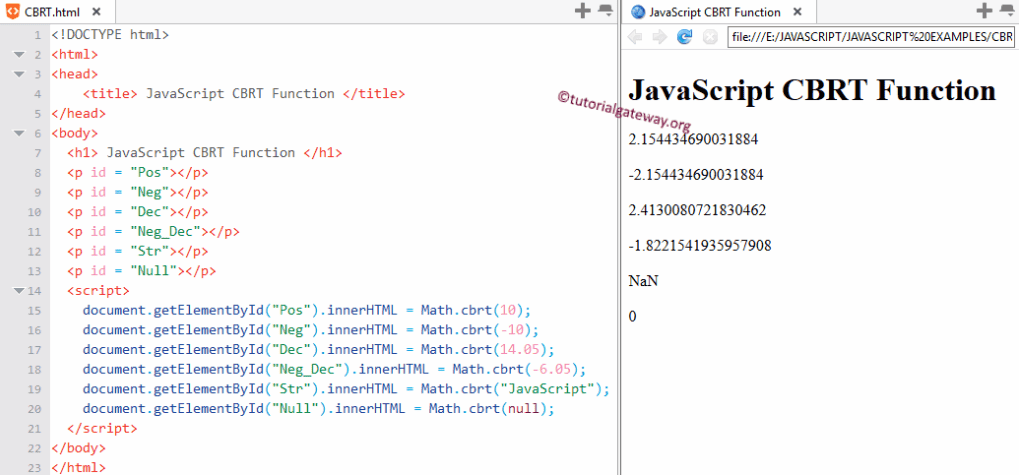Click the title tag line in code
This screenshot has width=1019, height=475.
click(x=244, y=94)
